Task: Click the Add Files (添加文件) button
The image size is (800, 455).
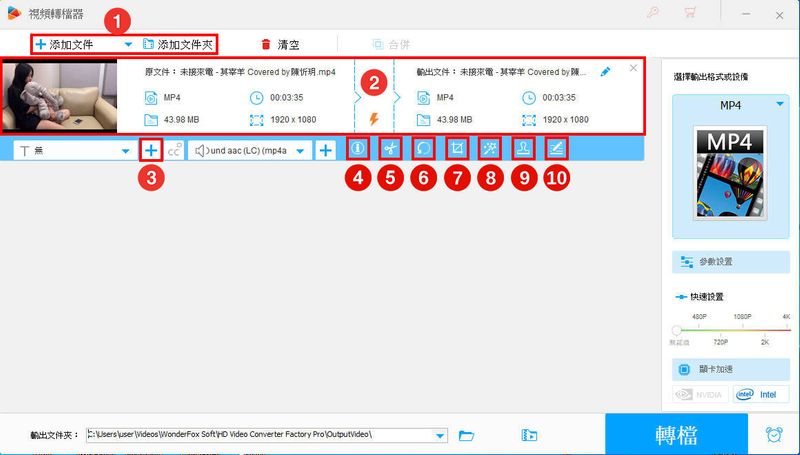Action: tap(64, 44)
